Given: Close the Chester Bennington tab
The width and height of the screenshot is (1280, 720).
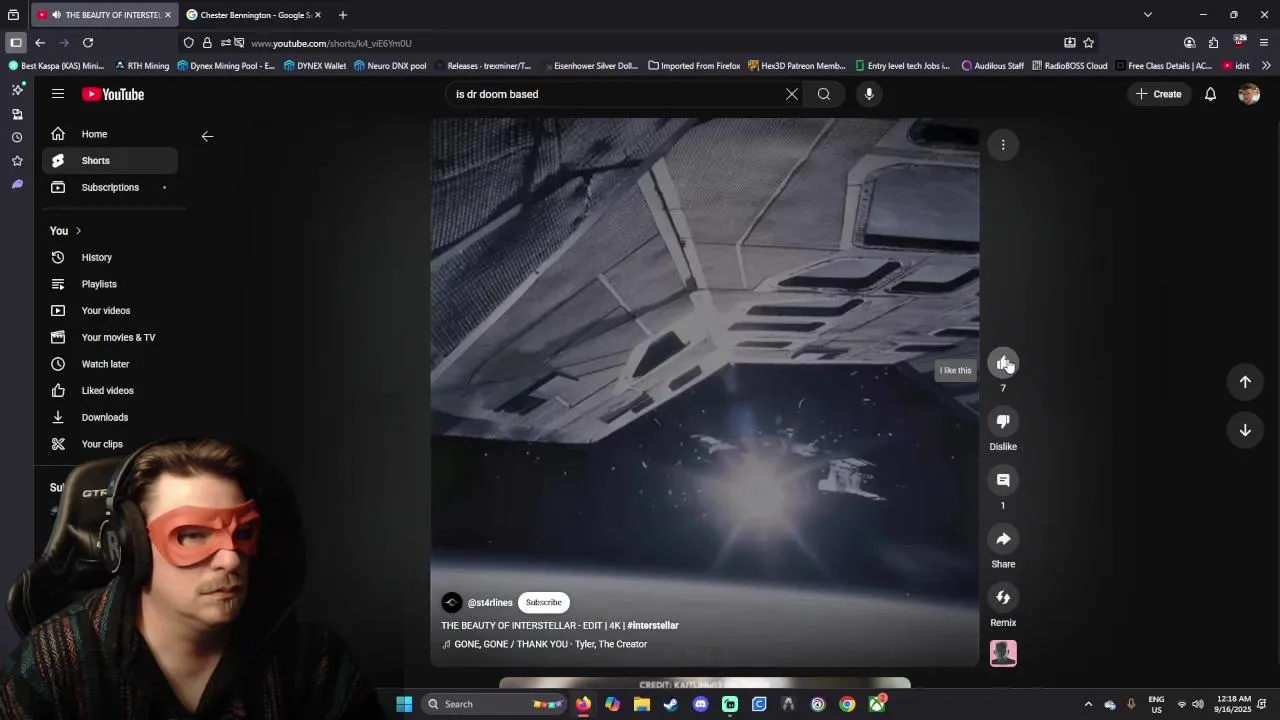Looking at the screenshot, I should [318, 15].
